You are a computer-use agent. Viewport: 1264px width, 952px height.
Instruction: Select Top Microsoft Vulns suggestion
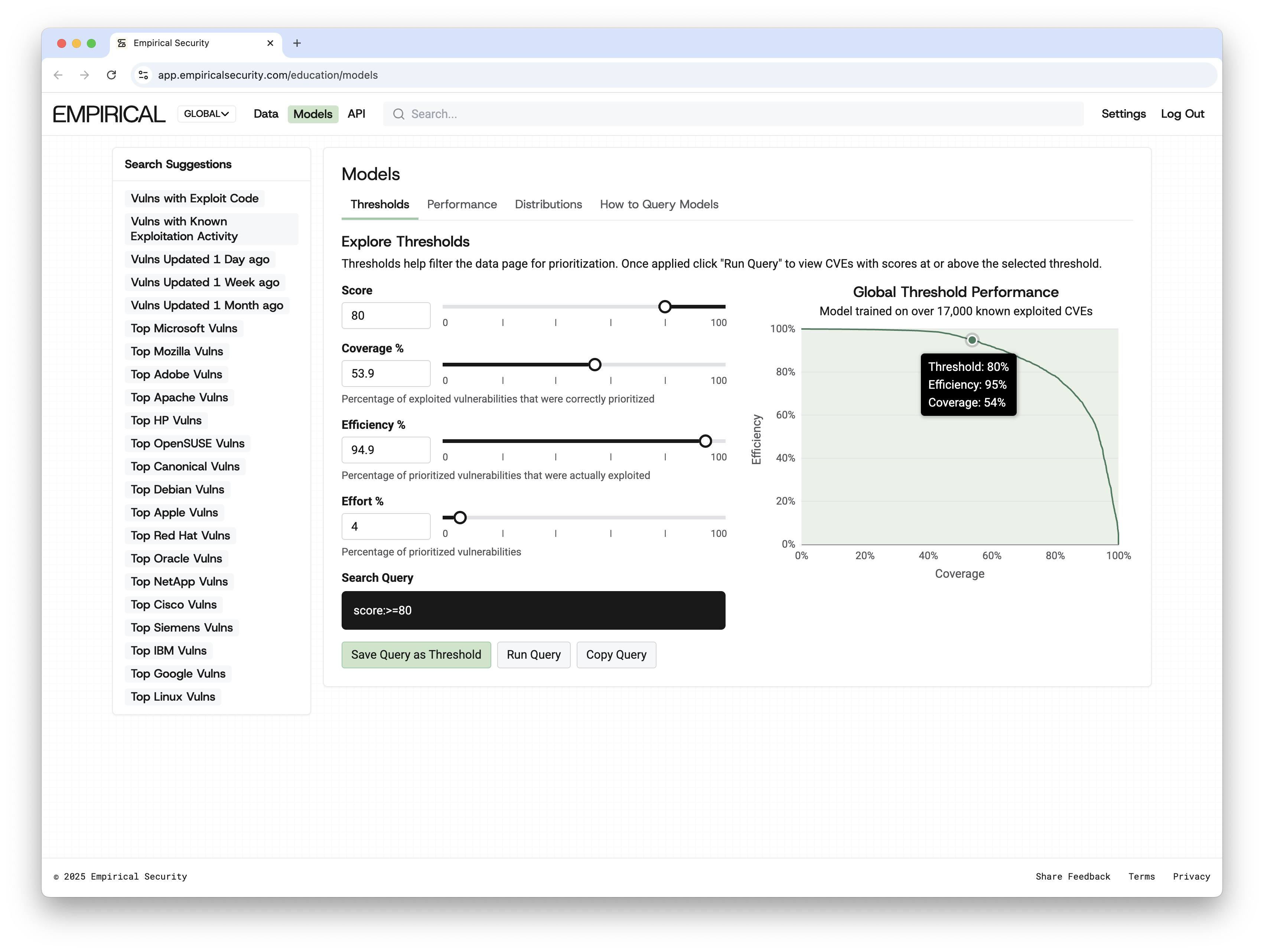pyautogui.click(x=183, y=328)
